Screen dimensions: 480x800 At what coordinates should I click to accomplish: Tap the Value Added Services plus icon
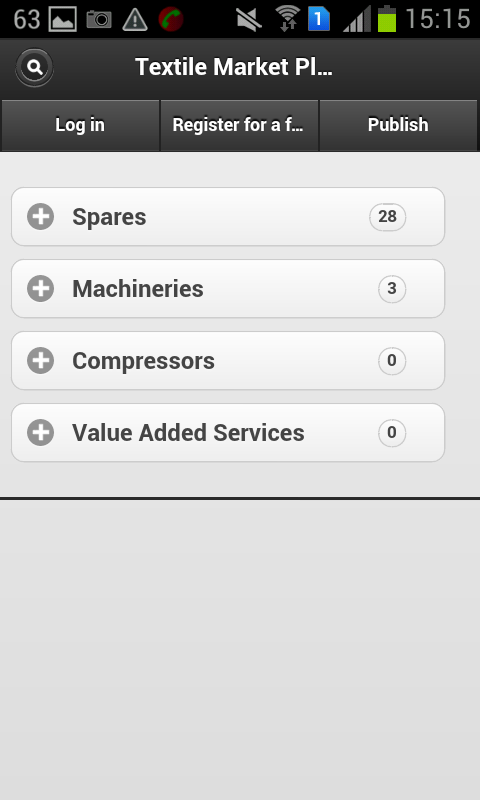[x=40, y=433]
